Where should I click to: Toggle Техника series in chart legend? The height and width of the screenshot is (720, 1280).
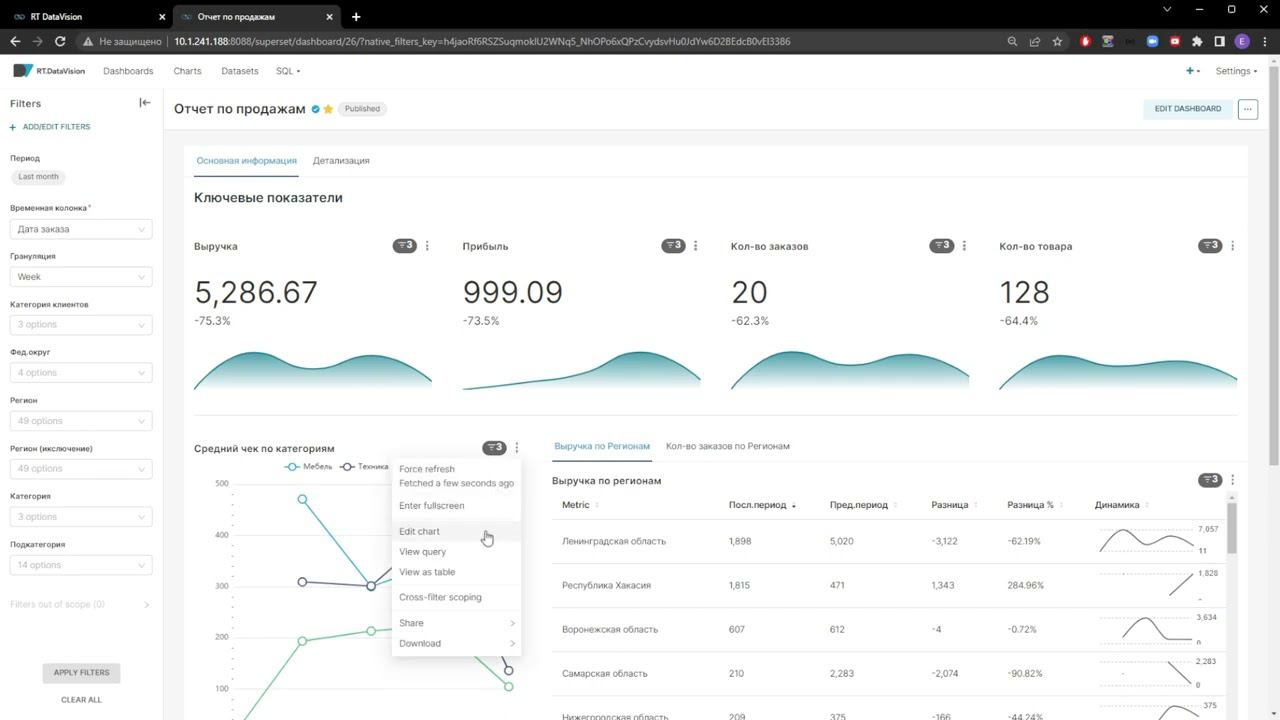tap(364, 466)
